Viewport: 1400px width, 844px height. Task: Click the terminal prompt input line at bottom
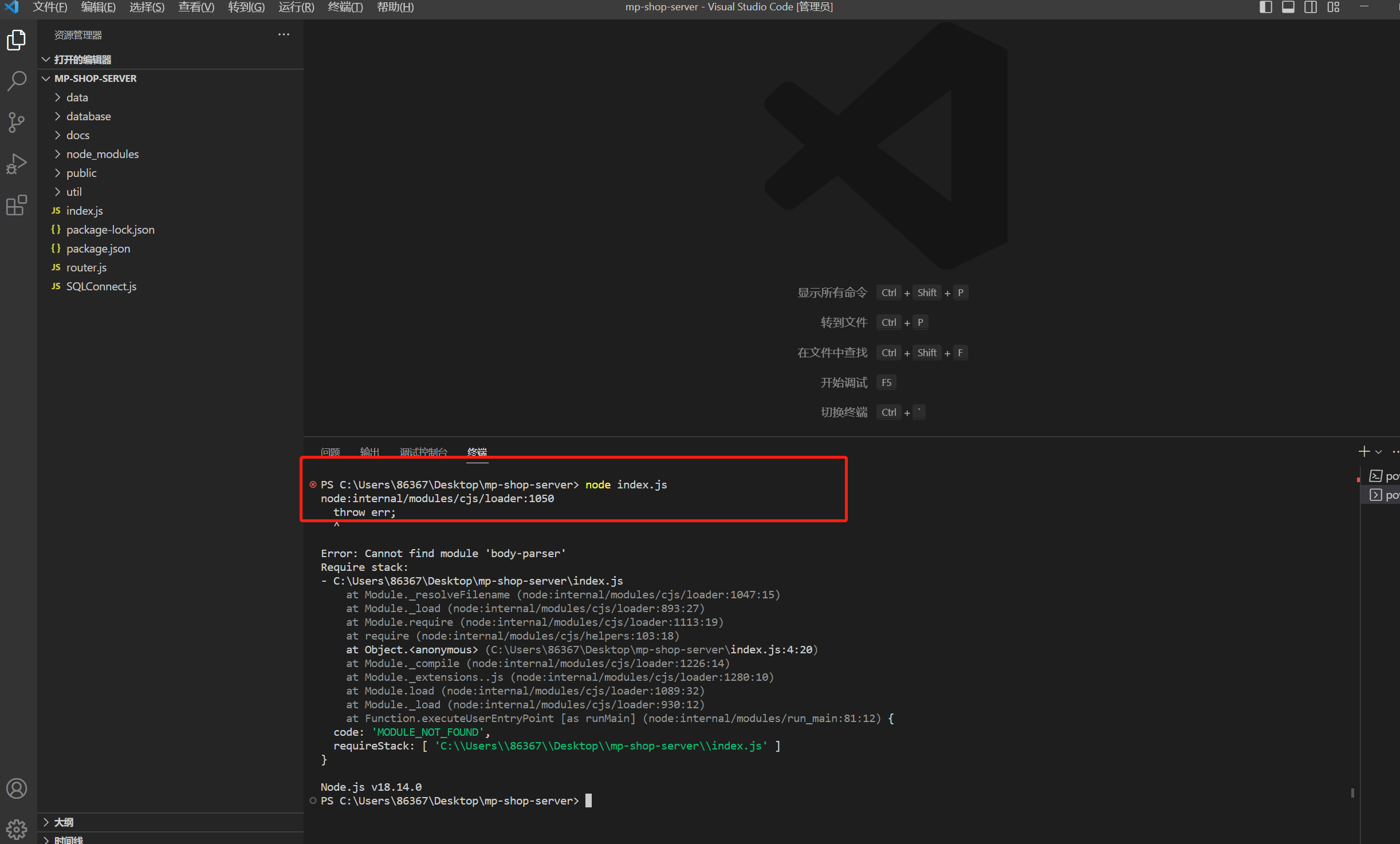tap(456, 800)
